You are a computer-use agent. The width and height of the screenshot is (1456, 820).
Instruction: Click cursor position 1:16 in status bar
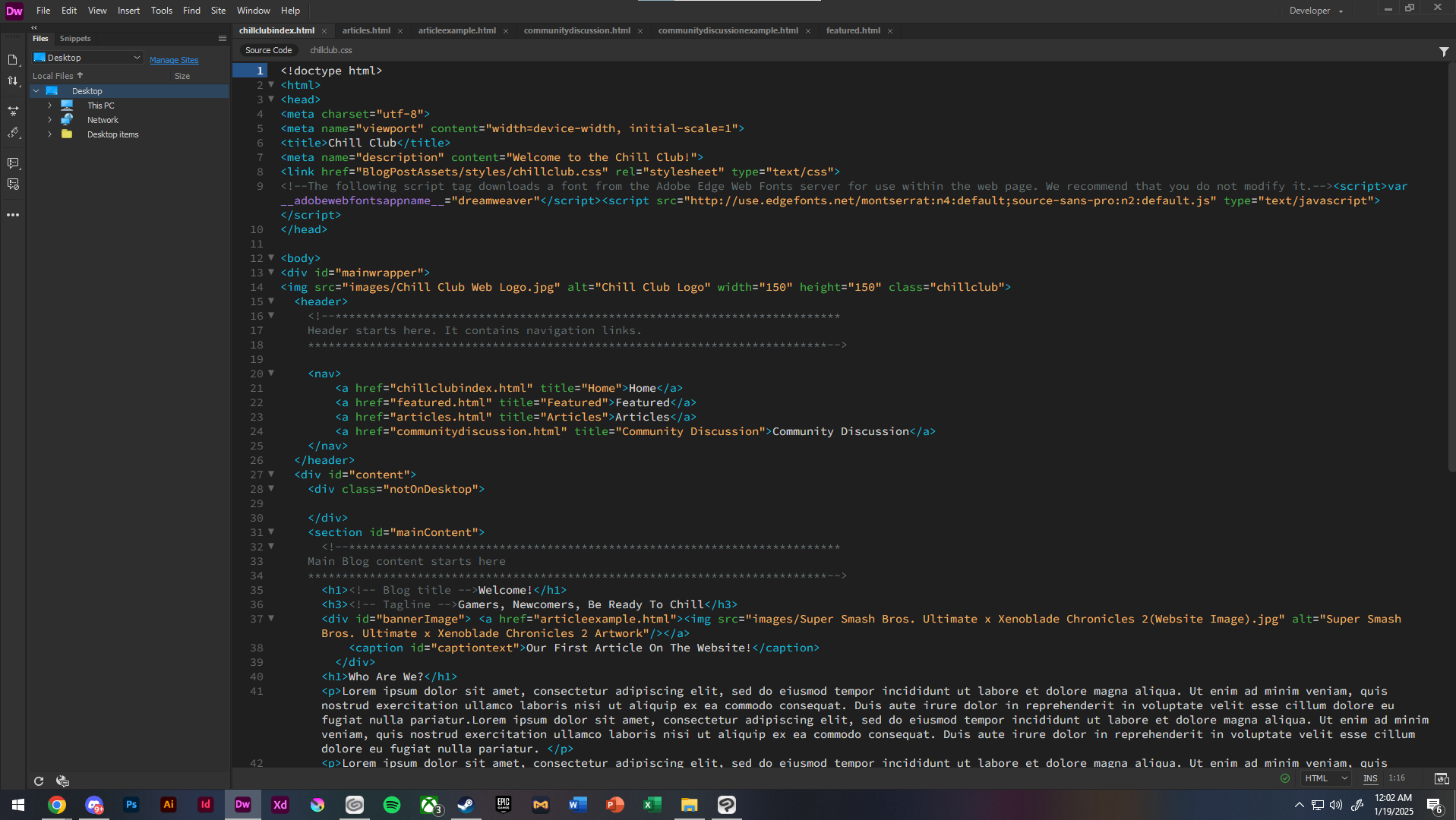coord(1397,778)
